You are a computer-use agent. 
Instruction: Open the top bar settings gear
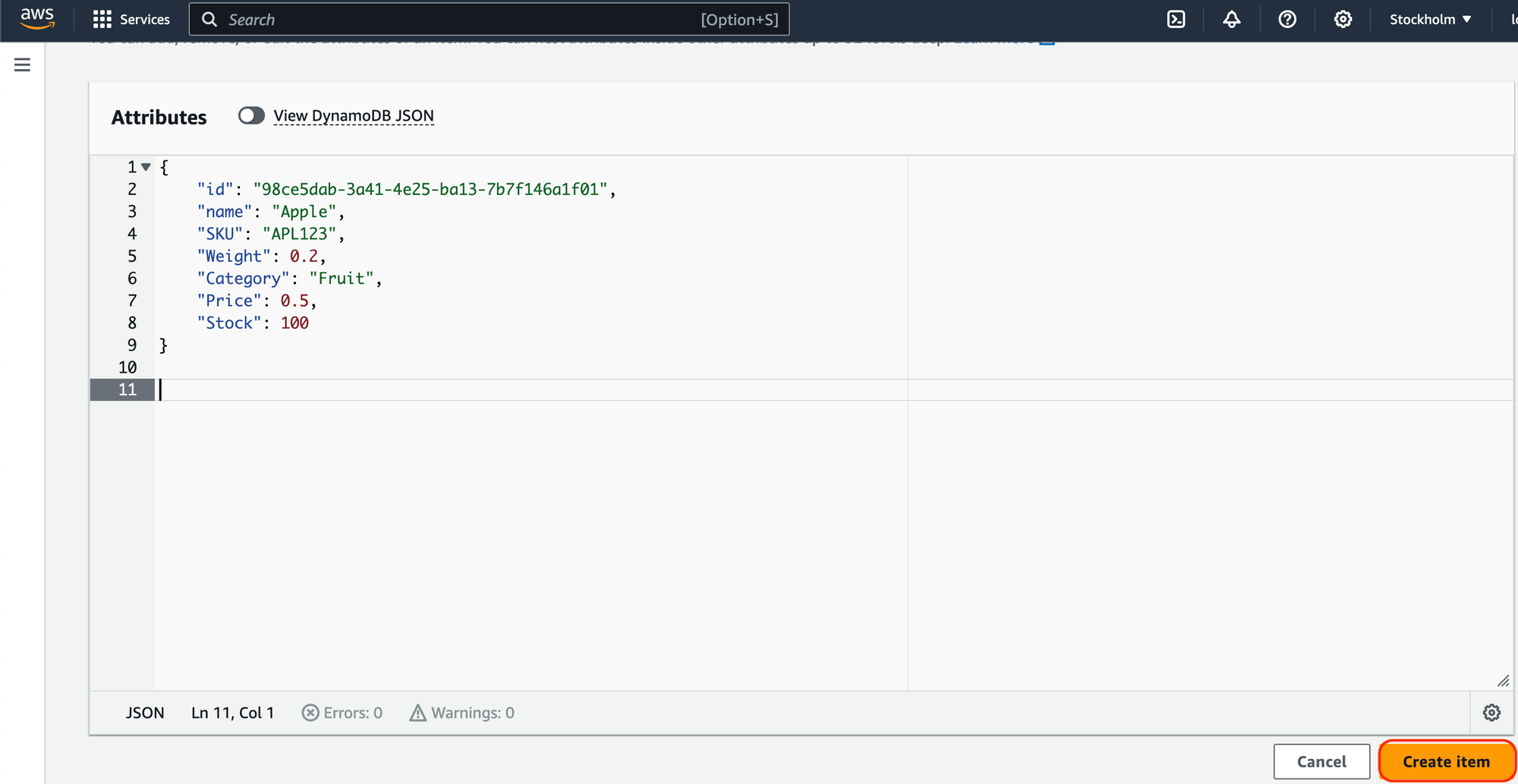[x=1343, y=20]
